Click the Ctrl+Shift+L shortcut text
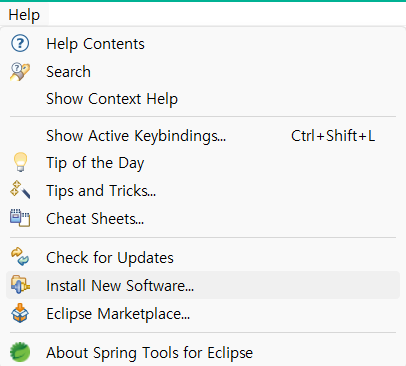The image size is (406, 366). click(x=333, y=136)
